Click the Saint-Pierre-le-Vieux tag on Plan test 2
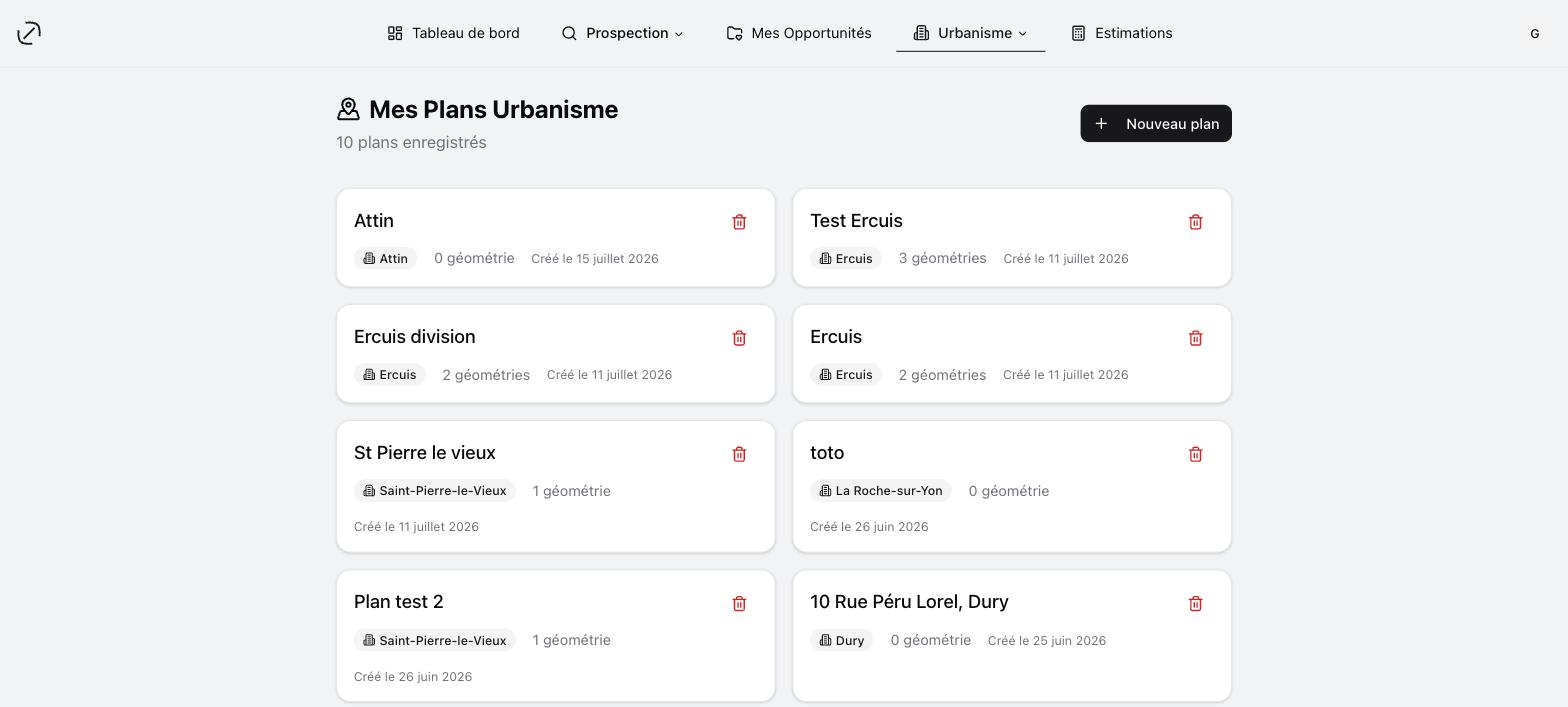 (x=435, y=640)
